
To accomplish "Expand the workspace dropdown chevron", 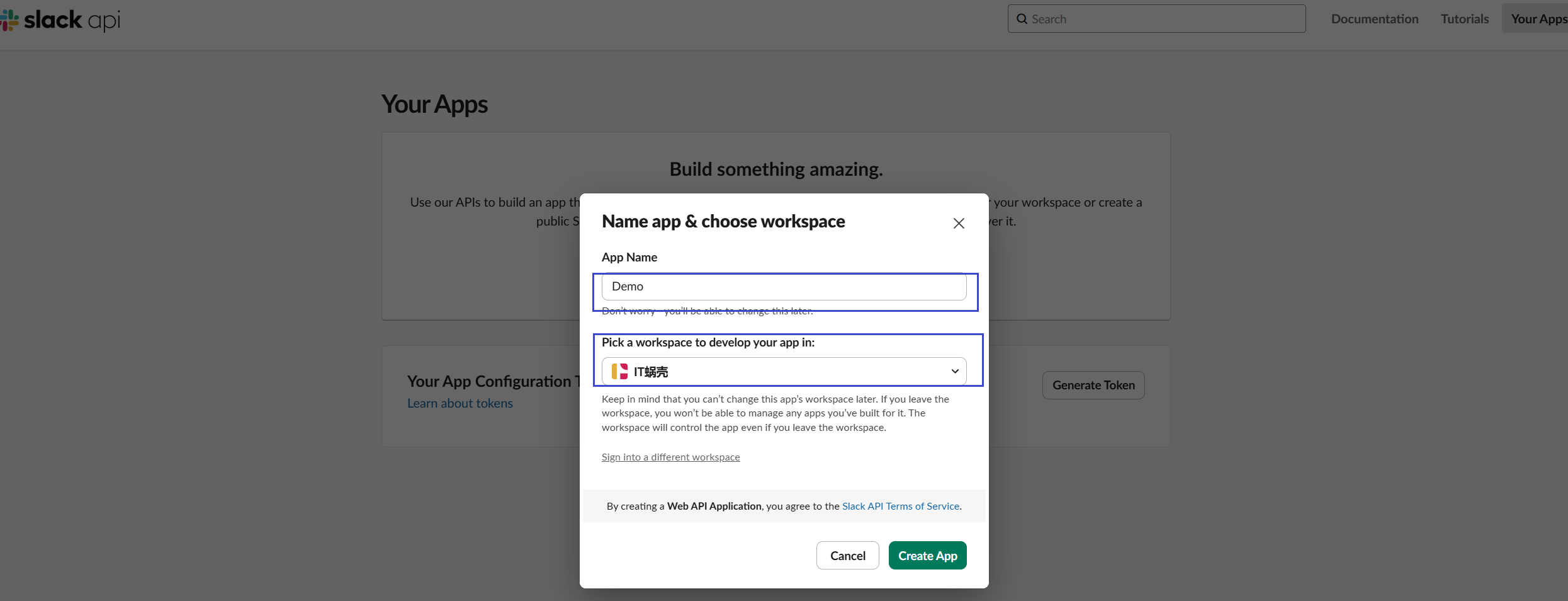I will [x=955, y=372].
